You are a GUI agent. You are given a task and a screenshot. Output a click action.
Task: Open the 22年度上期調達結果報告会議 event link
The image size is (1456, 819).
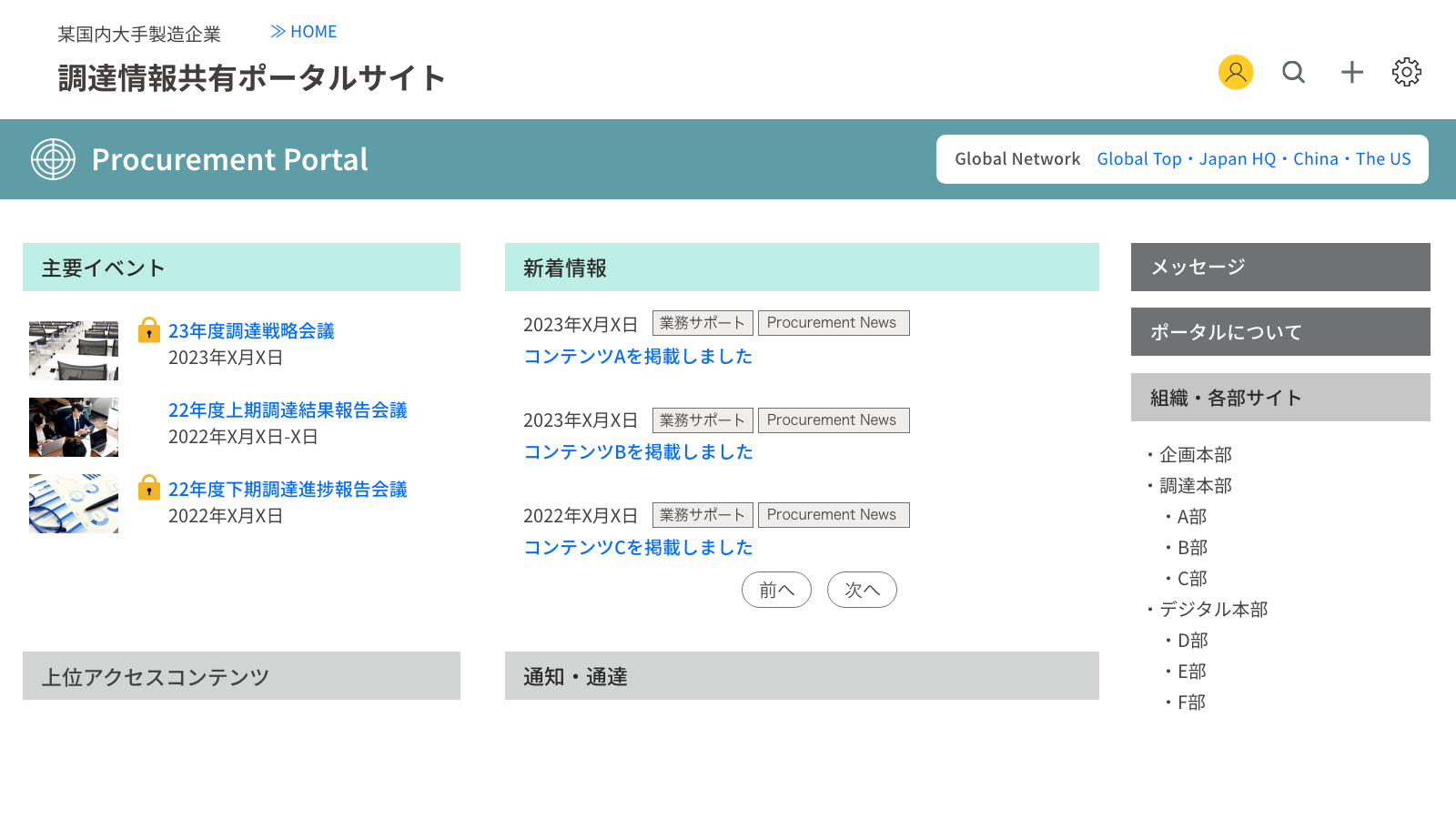[x=288, y=410]
